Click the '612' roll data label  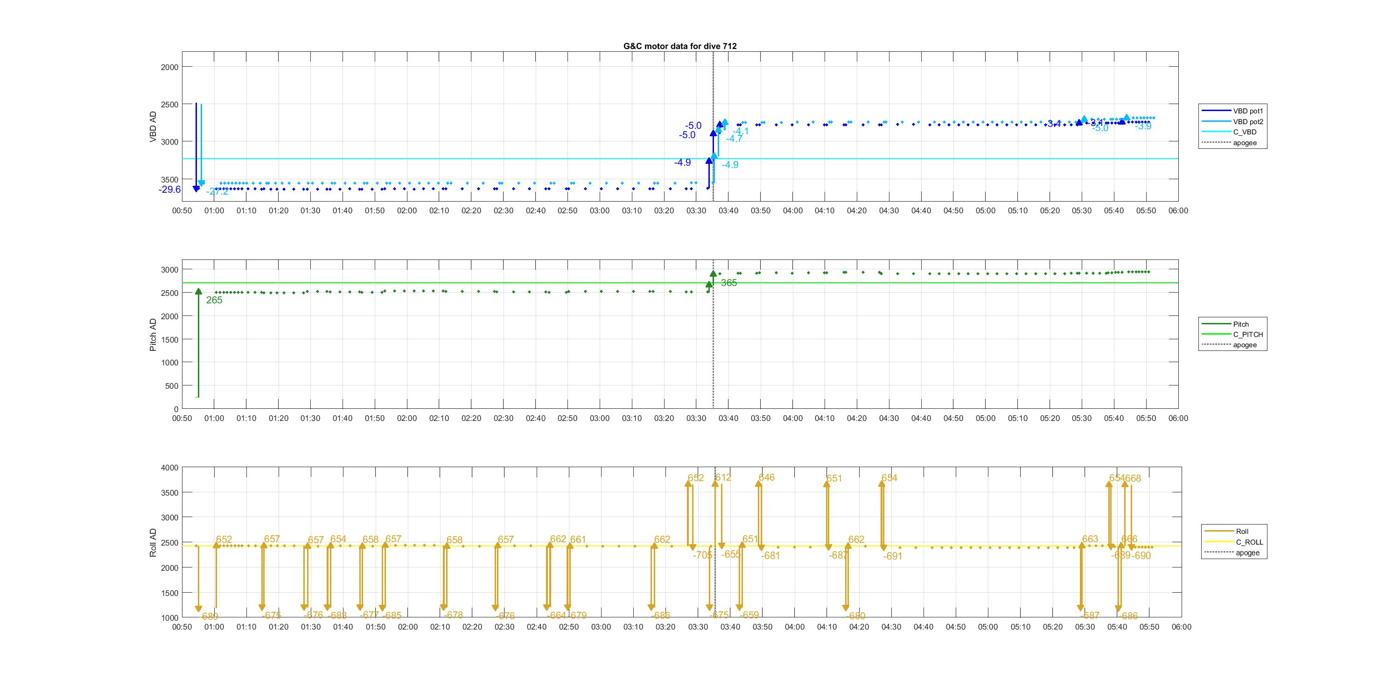pos(722,478)
